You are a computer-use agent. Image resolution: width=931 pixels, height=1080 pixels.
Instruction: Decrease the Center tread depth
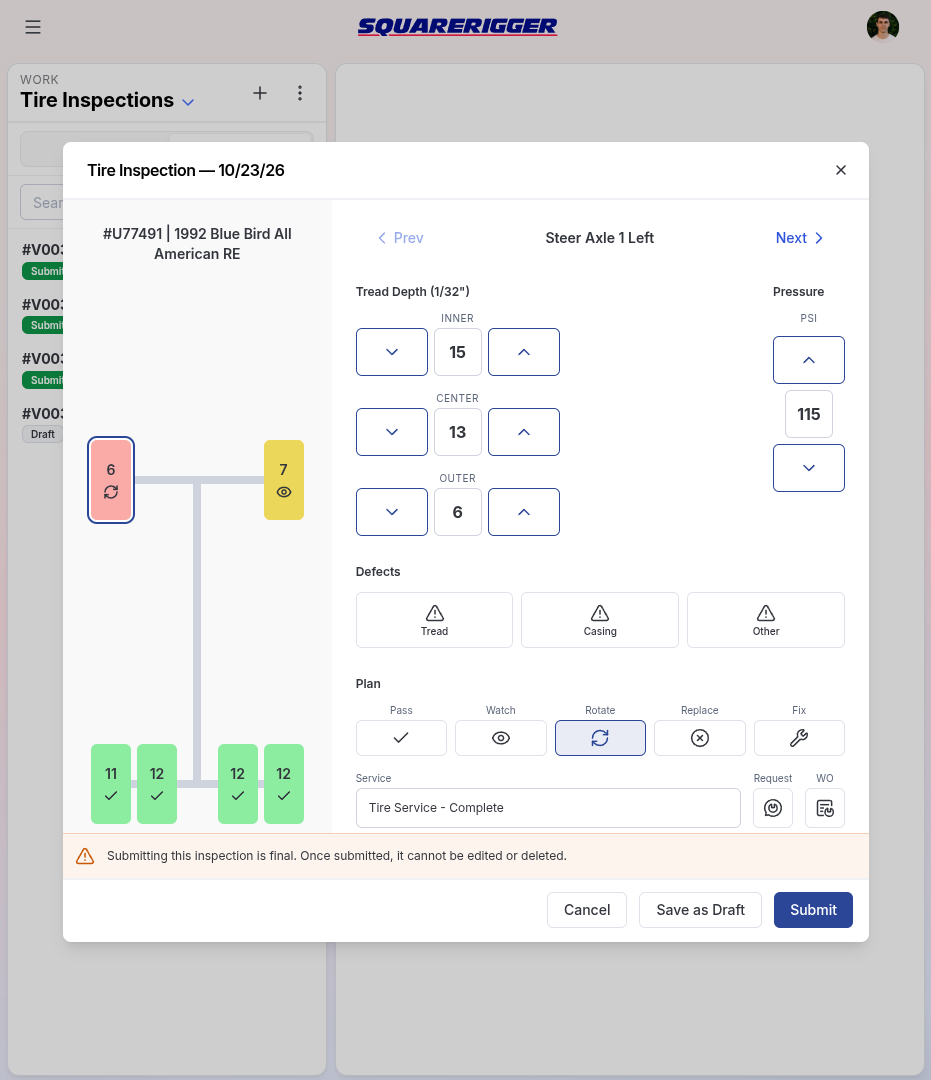click(392, 432)
